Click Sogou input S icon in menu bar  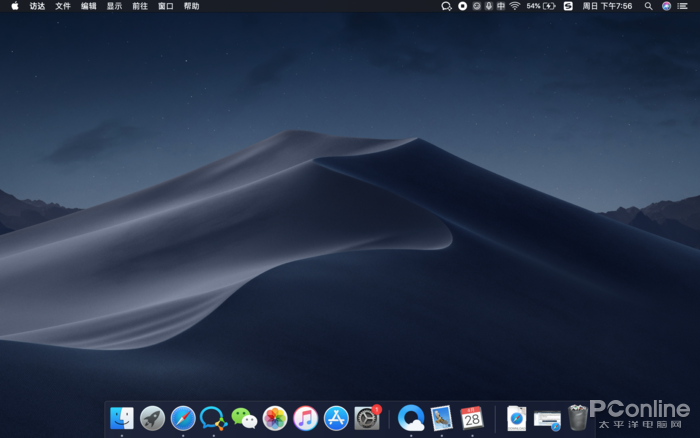(568, 6)
